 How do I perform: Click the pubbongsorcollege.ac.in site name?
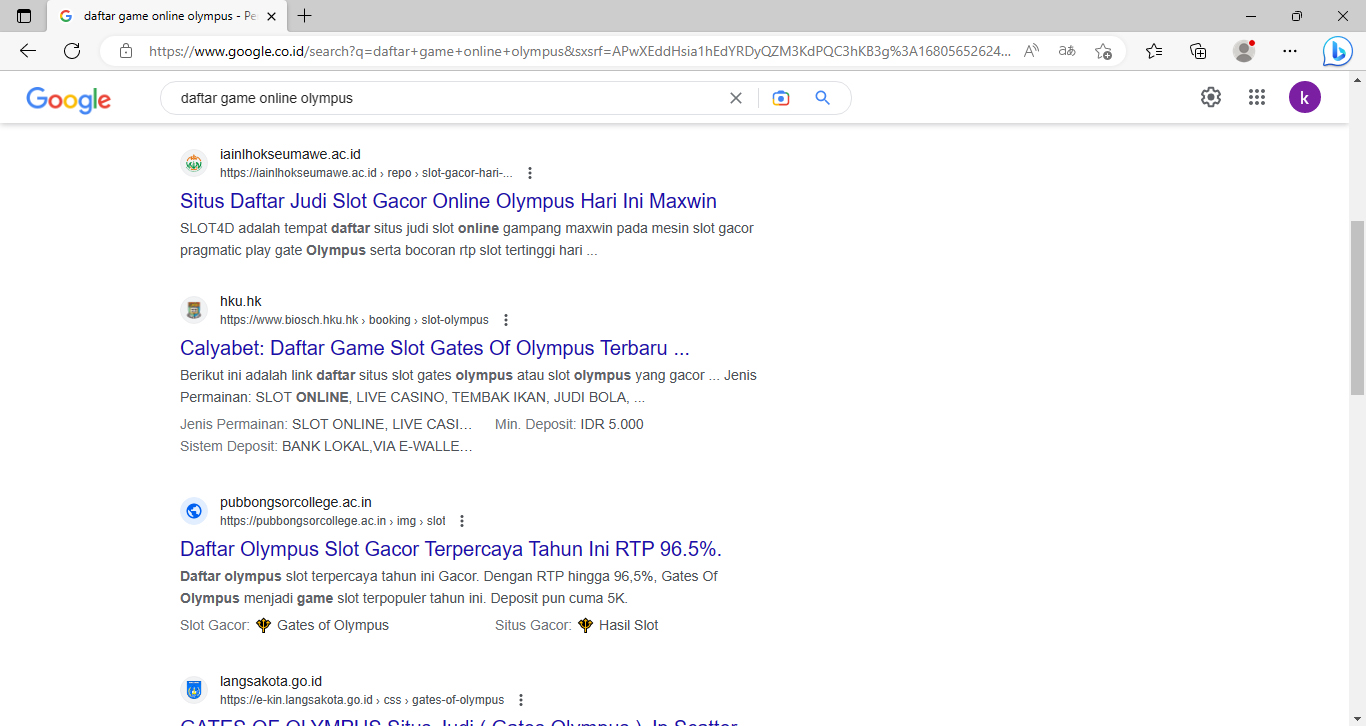[296, 502]
